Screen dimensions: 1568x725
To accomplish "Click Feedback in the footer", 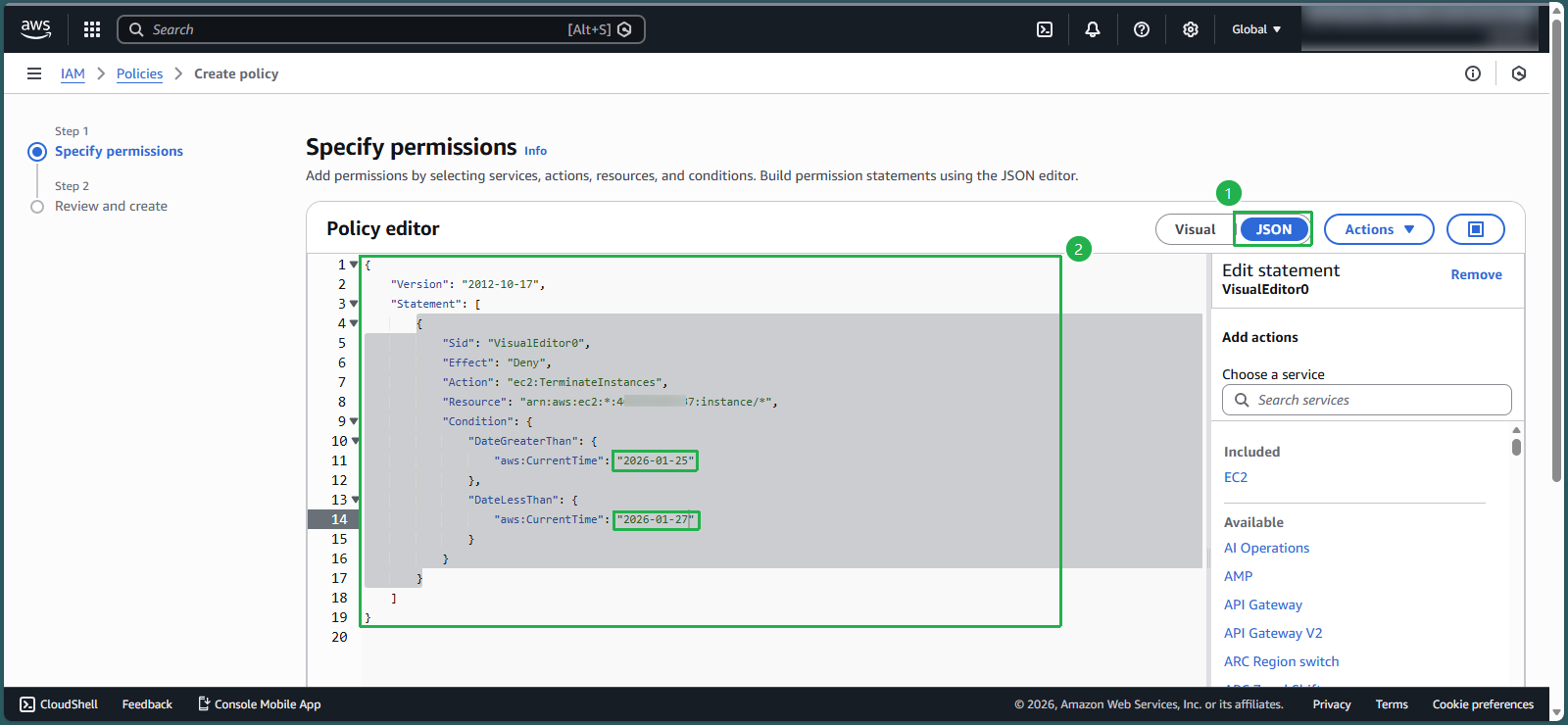I will pyautogui.click(x=147, y=704).
